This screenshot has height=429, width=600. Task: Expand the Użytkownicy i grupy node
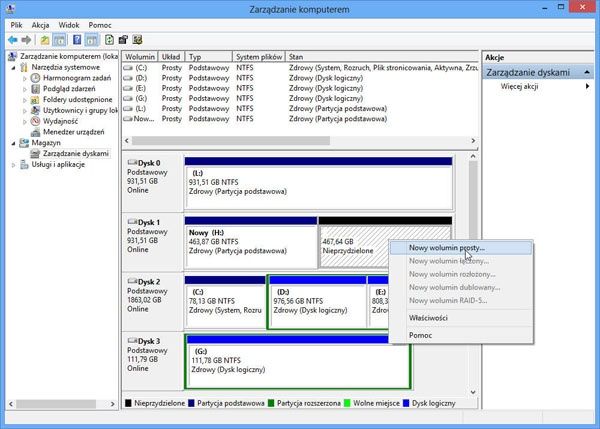pyautogui.click(x=24, y=111)
